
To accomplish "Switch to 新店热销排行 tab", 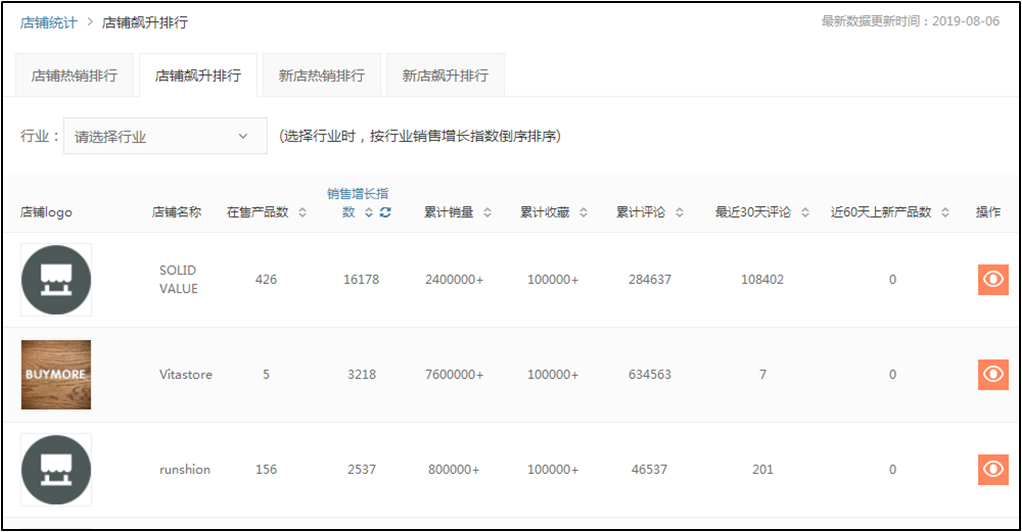I will (x=321, y=75).
